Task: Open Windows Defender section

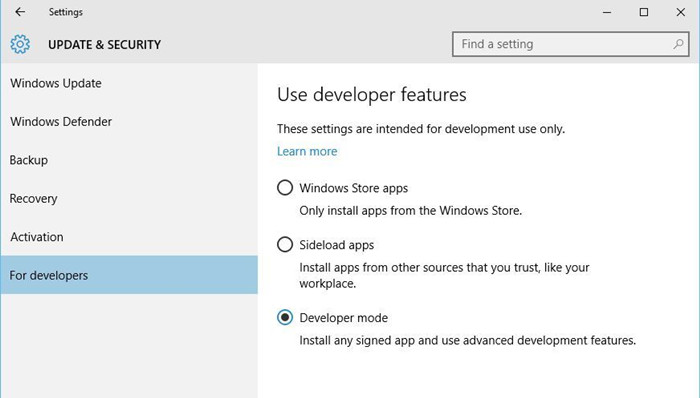Action: pyautogui.click(x=129, y=122)
